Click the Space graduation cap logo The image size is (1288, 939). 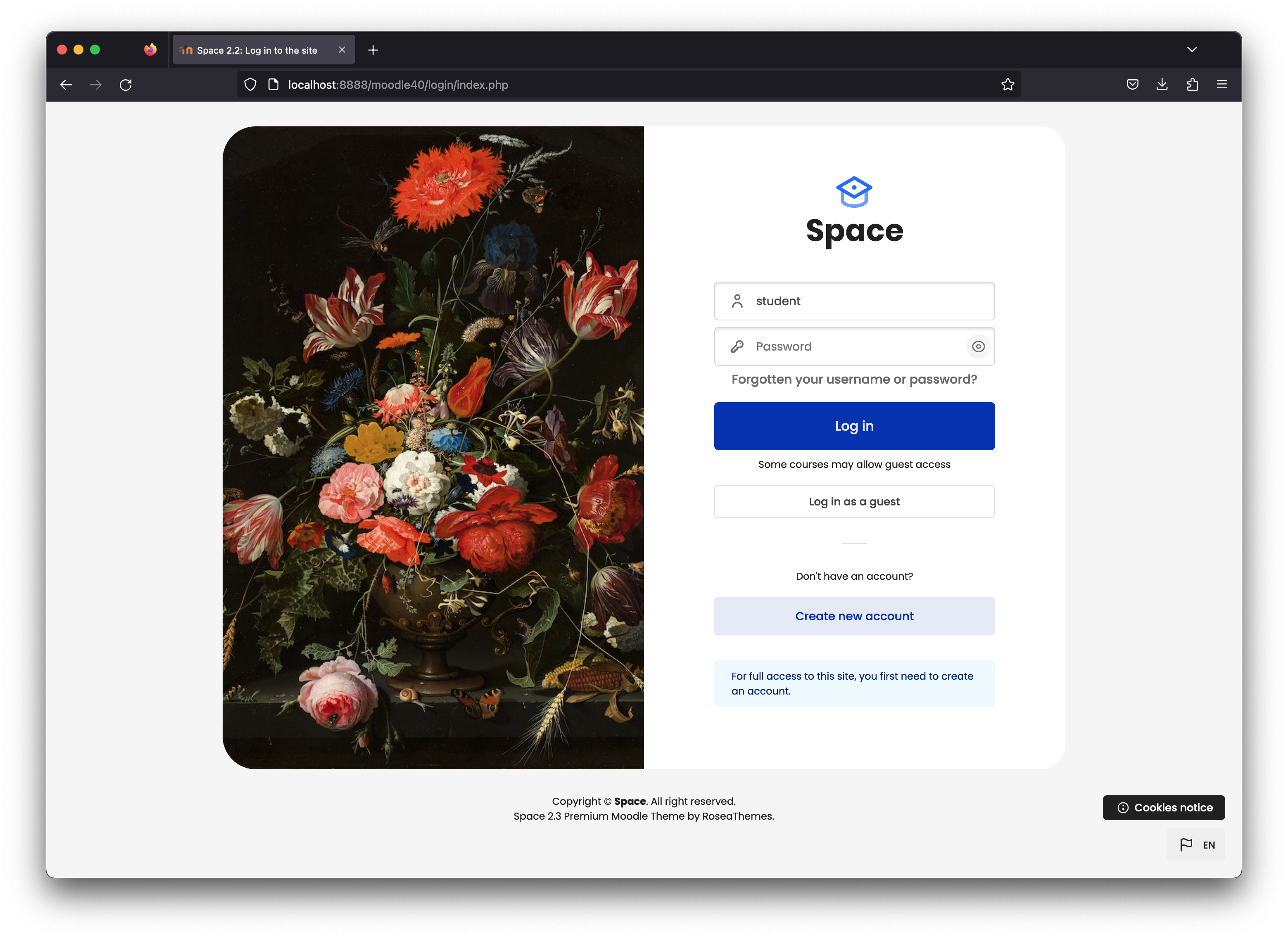pos(853,192)
